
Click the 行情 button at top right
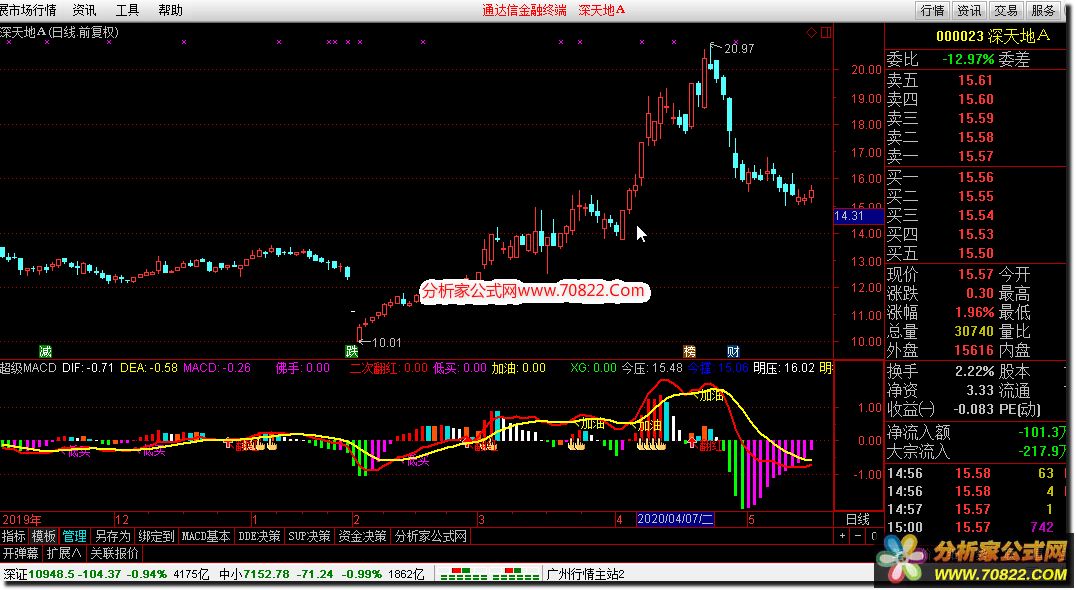(x=933, y=10)
